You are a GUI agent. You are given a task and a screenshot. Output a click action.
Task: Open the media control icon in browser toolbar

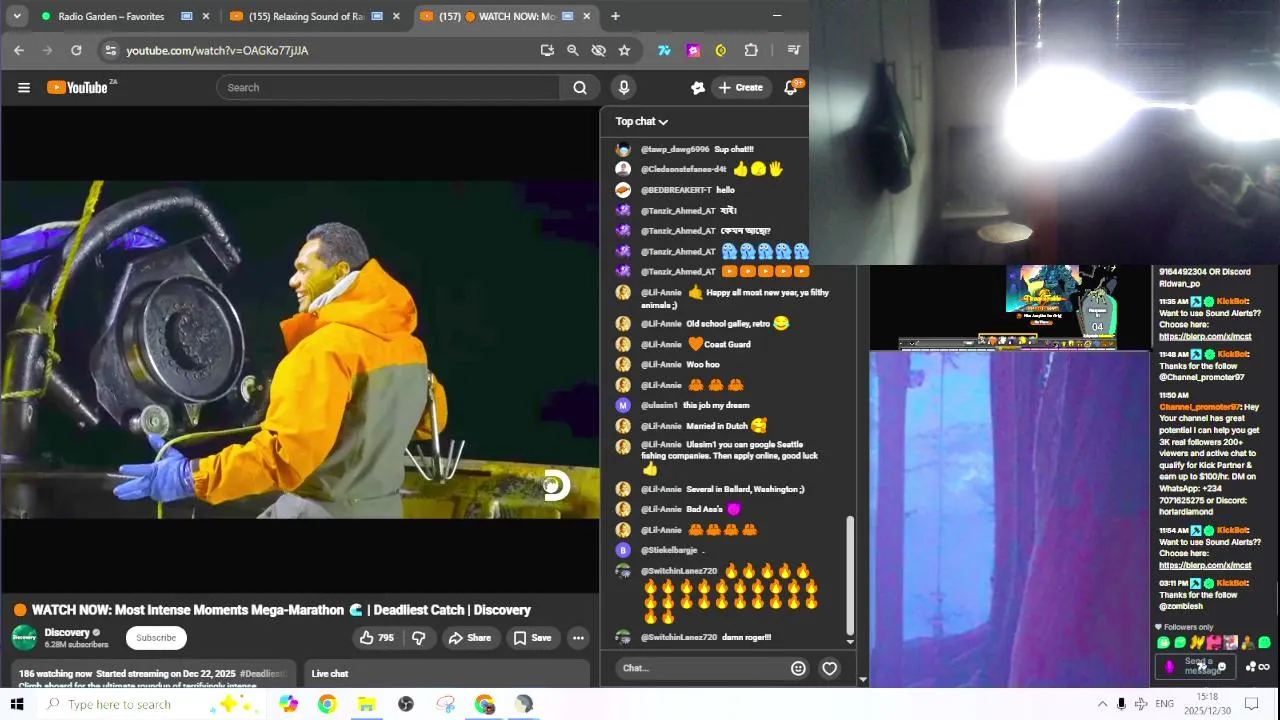pyautogui.click(x=794, y=50)
